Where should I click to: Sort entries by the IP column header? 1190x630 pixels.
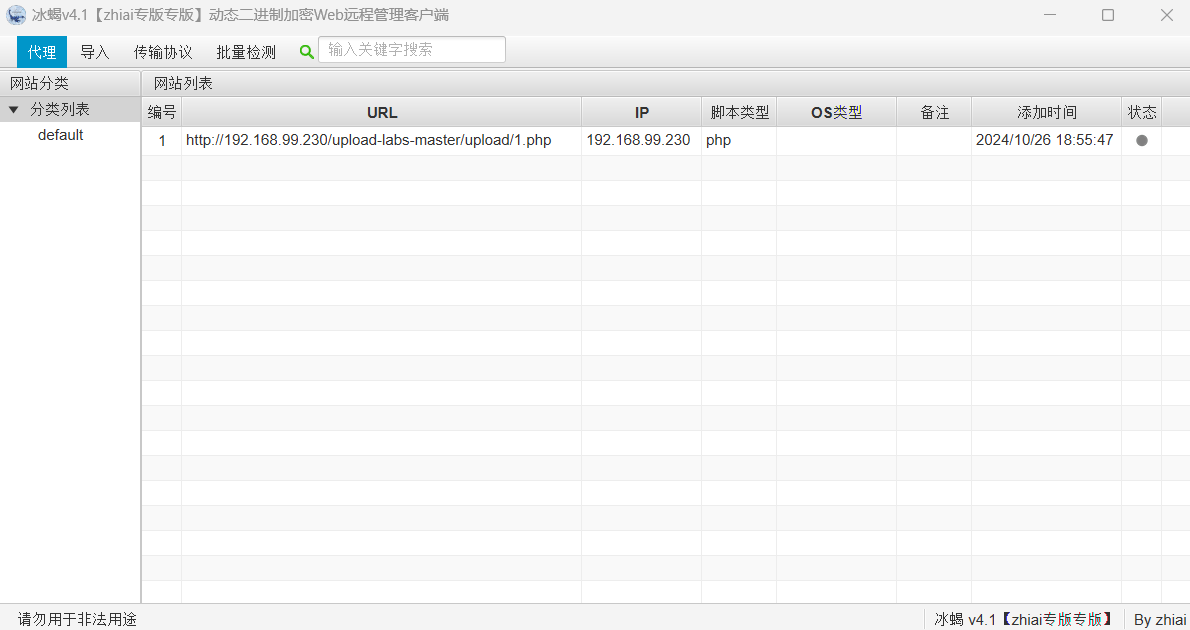(x=641, y=111)
